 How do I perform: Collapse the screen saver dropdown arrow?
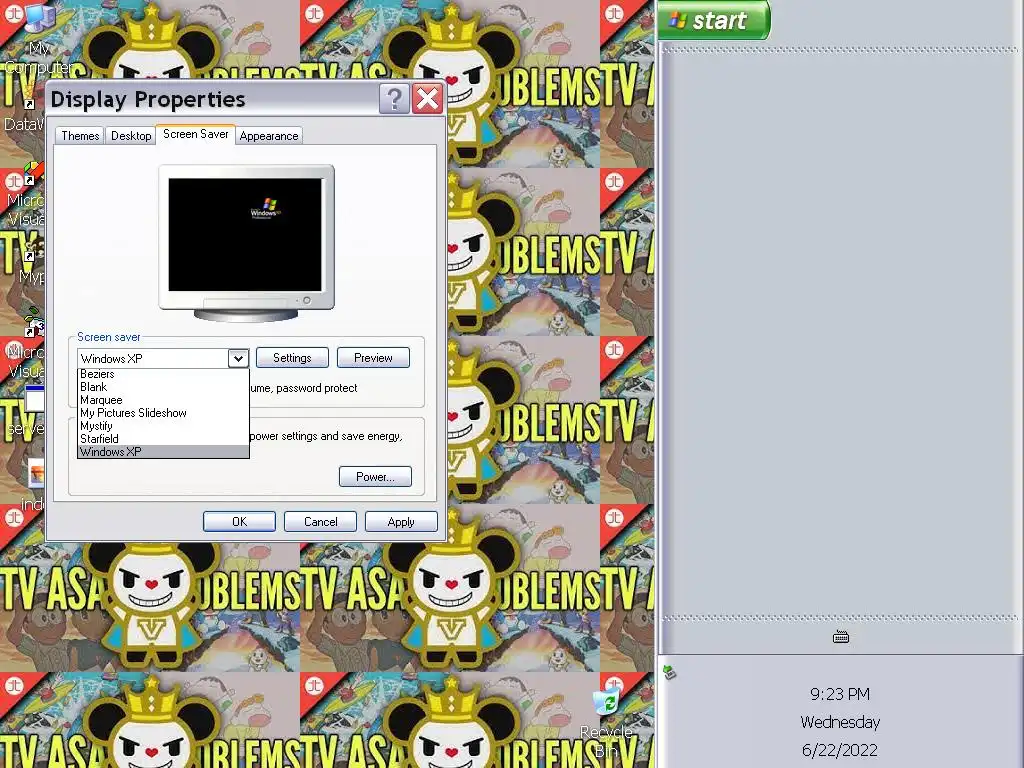(238, 358)
